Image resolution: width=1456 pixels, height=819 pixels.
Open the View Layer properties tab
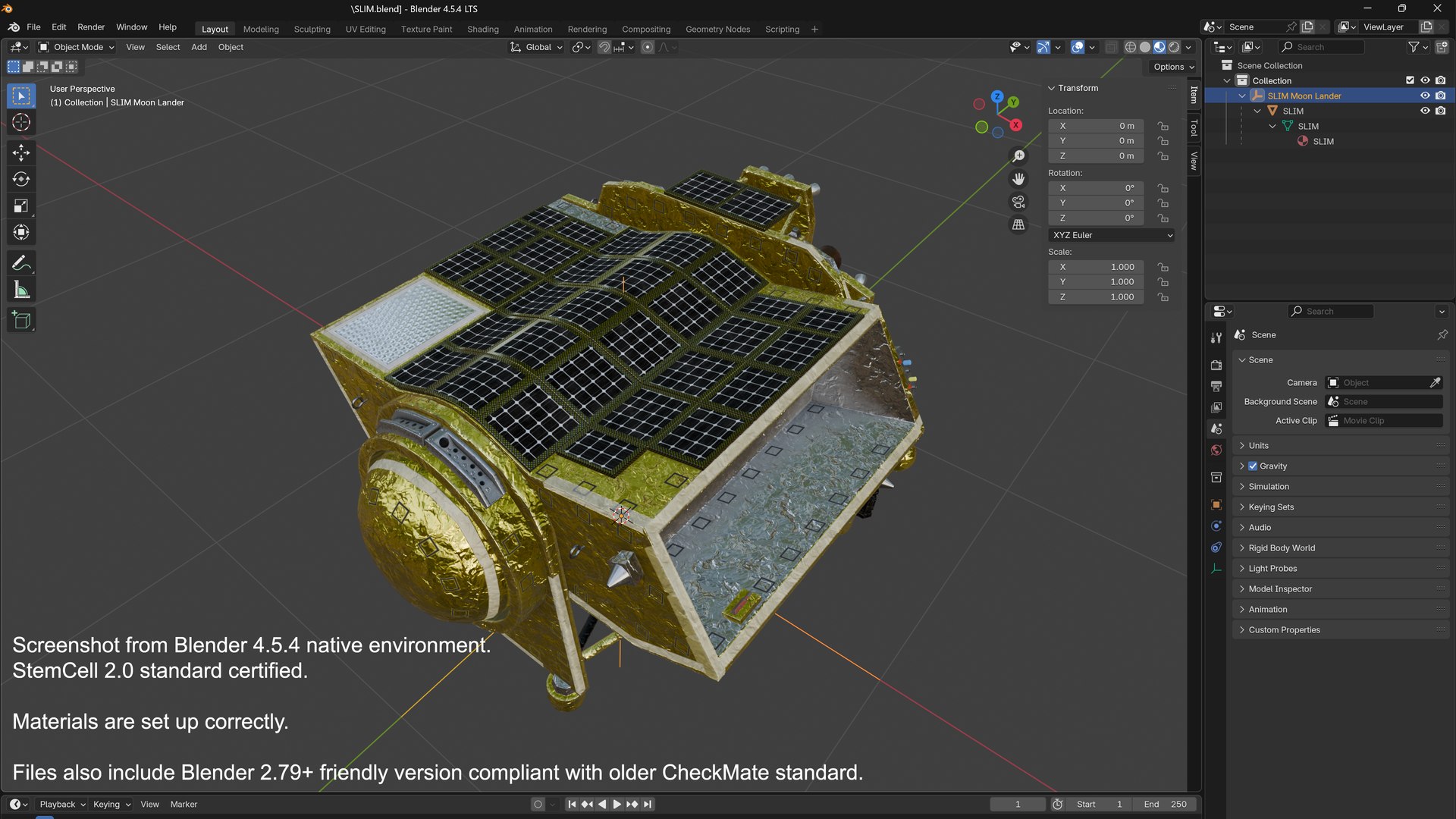(x=1216, y=407)
